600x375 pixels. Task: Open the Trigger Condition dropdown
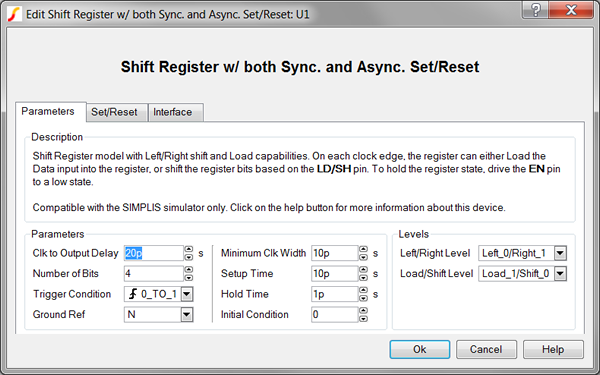click(187, 294)
